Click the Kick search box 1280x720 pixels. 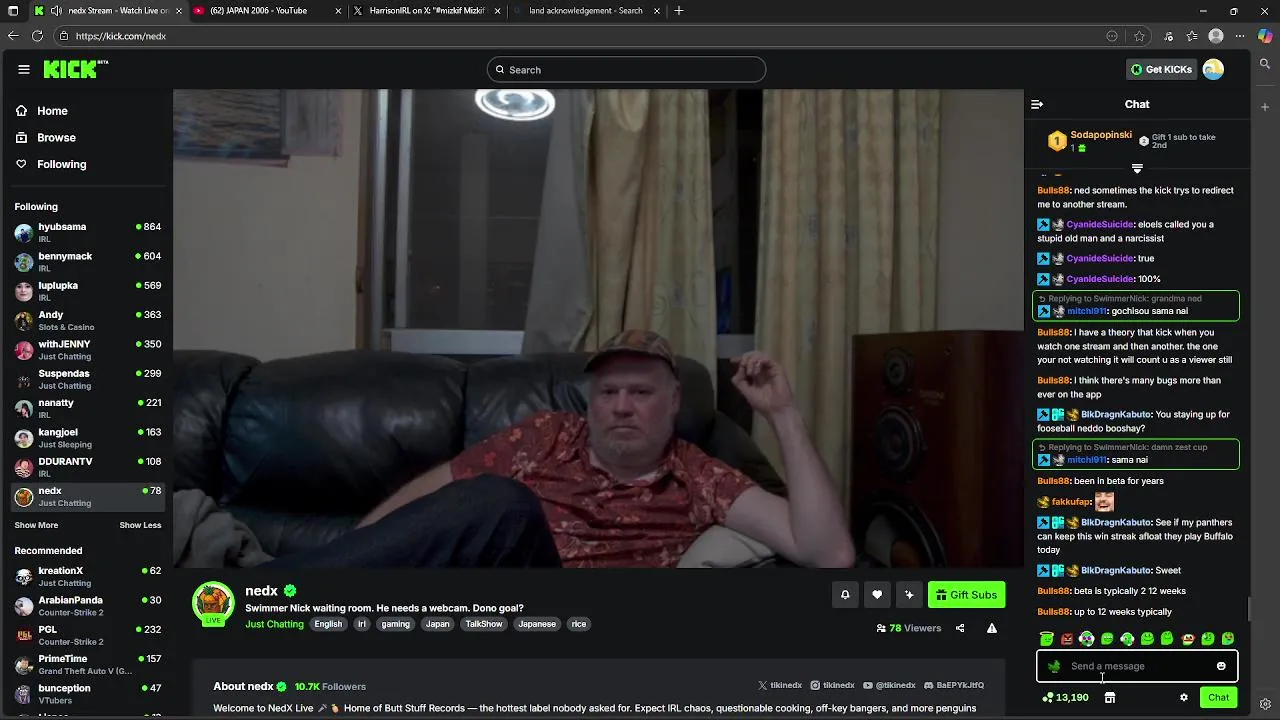pyautogui.click(x=627, y=70)
